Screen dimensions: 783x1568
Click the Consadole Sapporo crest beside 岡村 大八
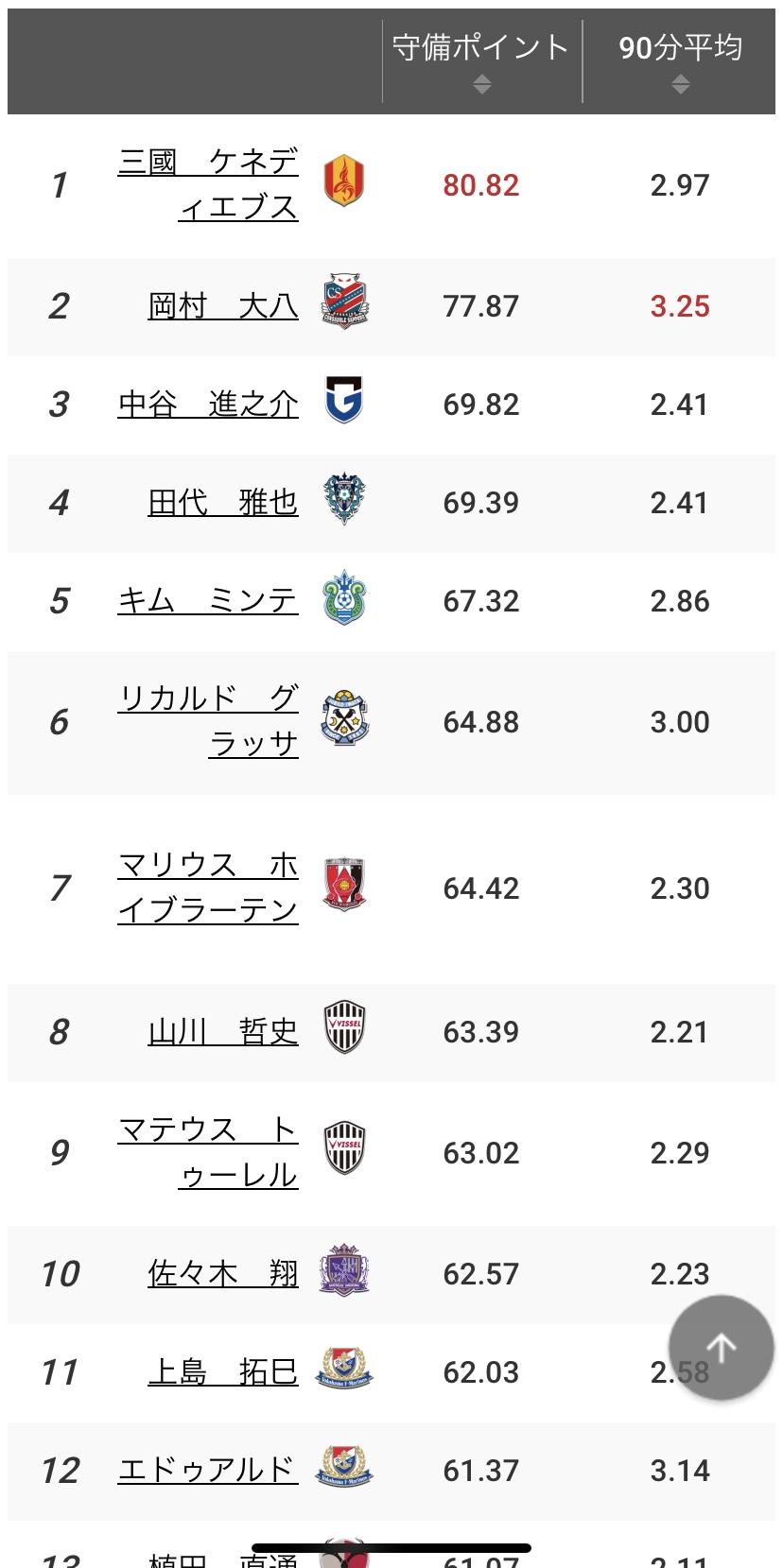344,302
